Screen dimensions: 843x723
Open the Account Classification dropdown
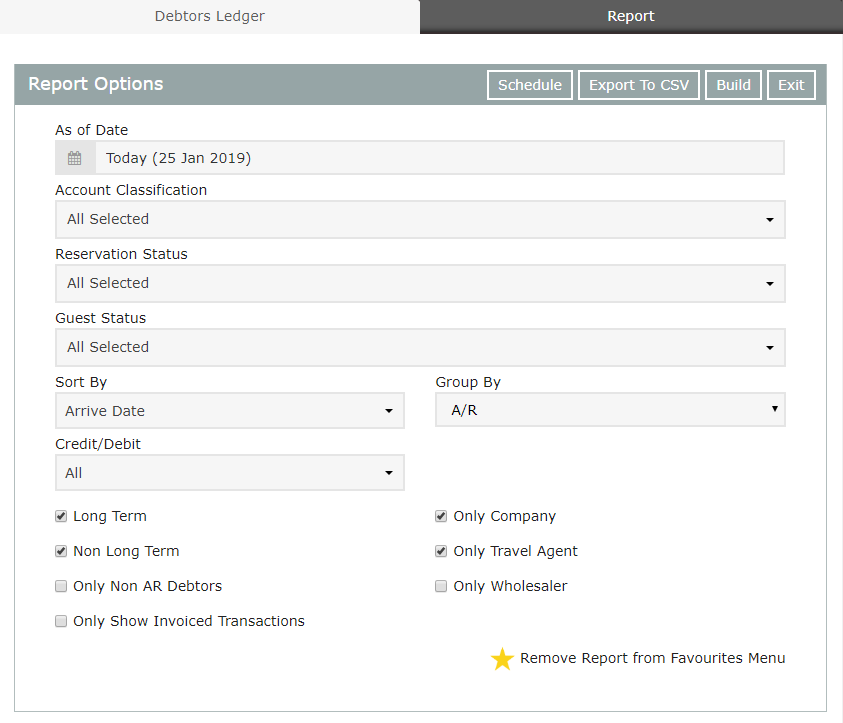click(420, 219)
